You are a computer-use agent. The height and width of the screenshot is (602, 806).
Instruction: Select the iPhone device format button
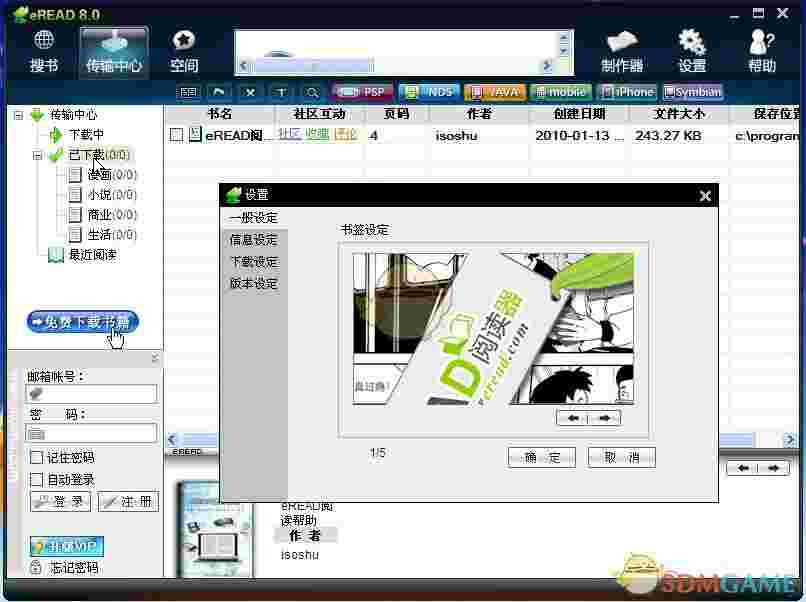click(x=627, y=92)
